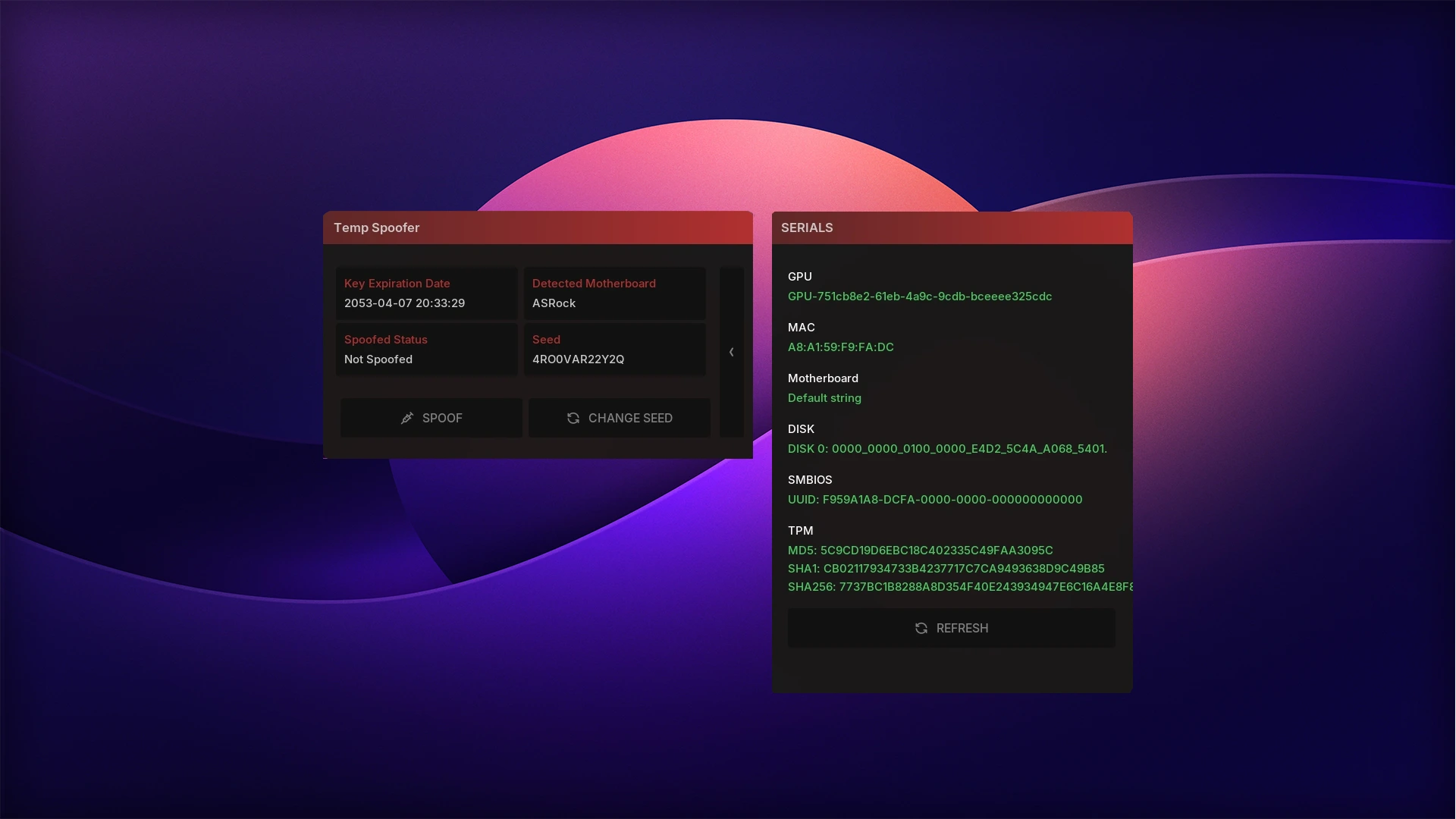Viewport: 1456px width, 819px height.
Task: Click the SMBIOS UUID value
Action: click(x=934, y=500)
